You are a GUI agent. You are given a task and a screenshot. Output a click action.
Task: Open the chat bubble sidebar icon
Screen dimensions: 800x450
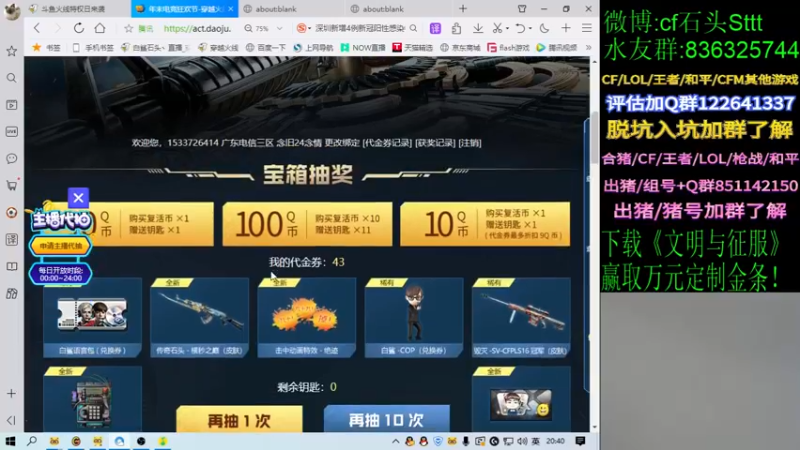[x=11, y=159]
